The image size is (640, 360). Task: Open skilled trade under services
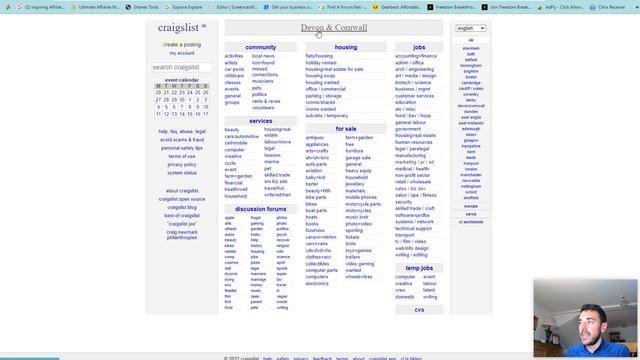pyautogui.click(x=277, y=175)
